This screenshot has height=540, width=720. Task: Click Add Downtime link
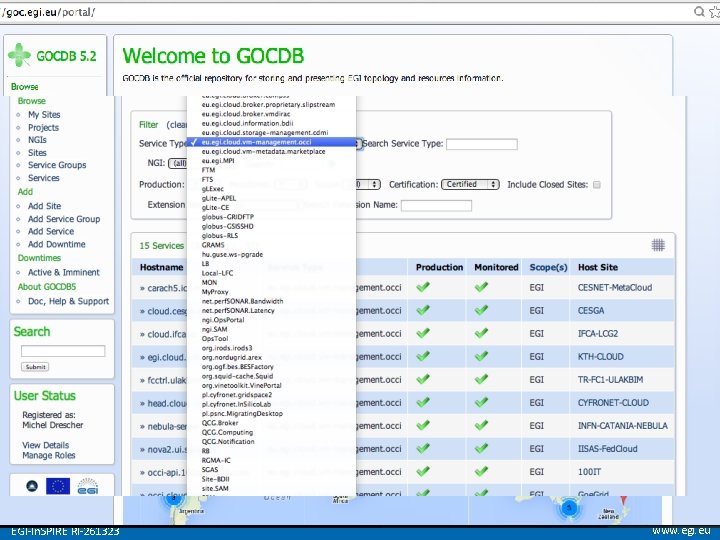[x=56, y=244]
